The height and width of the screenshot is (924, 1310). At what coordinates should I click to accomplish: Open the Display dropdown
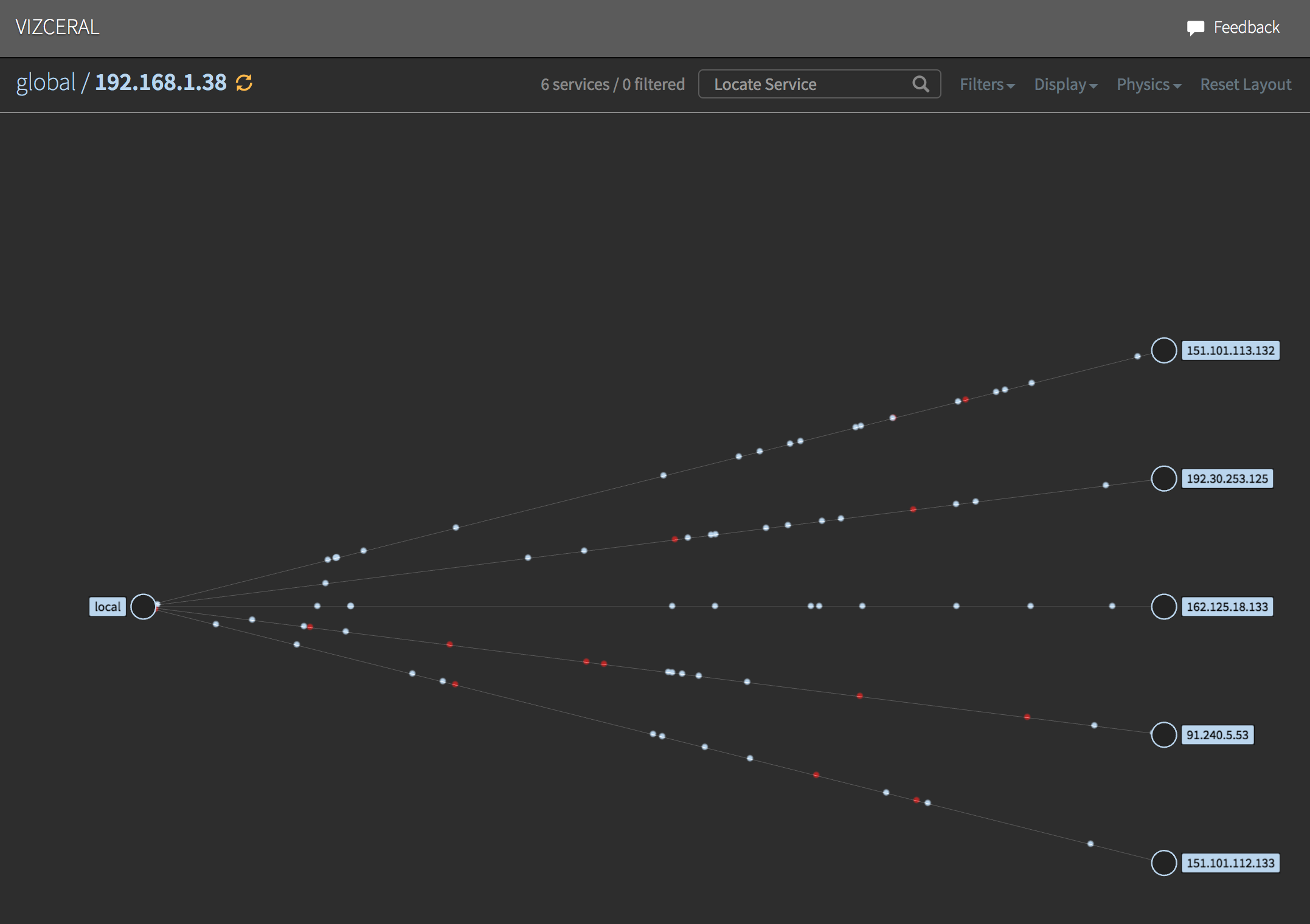coord(1065,84)
